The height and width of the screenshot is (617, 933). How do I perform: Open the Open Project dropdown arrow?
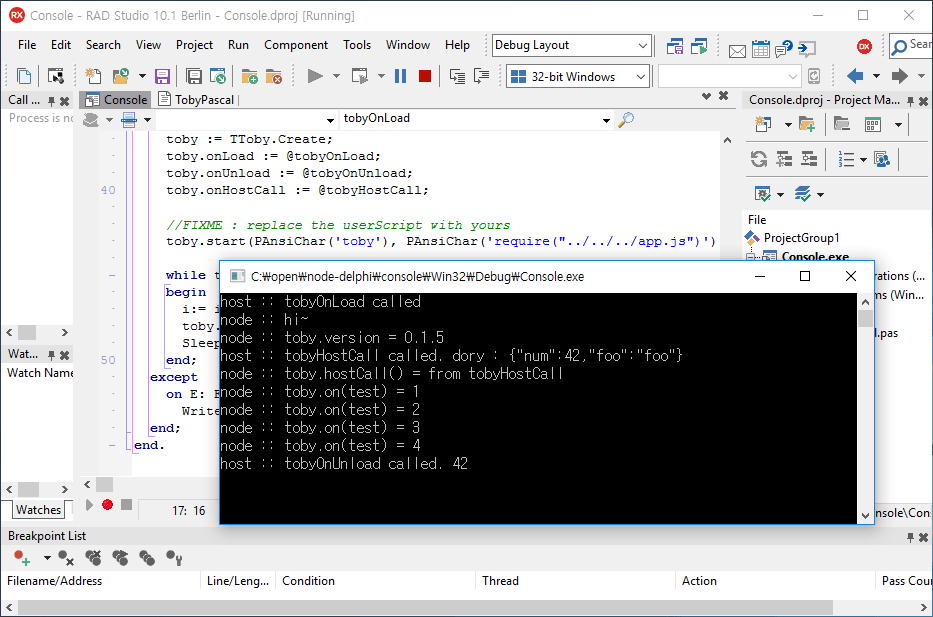pyautogui.click(x=142, y=76)
